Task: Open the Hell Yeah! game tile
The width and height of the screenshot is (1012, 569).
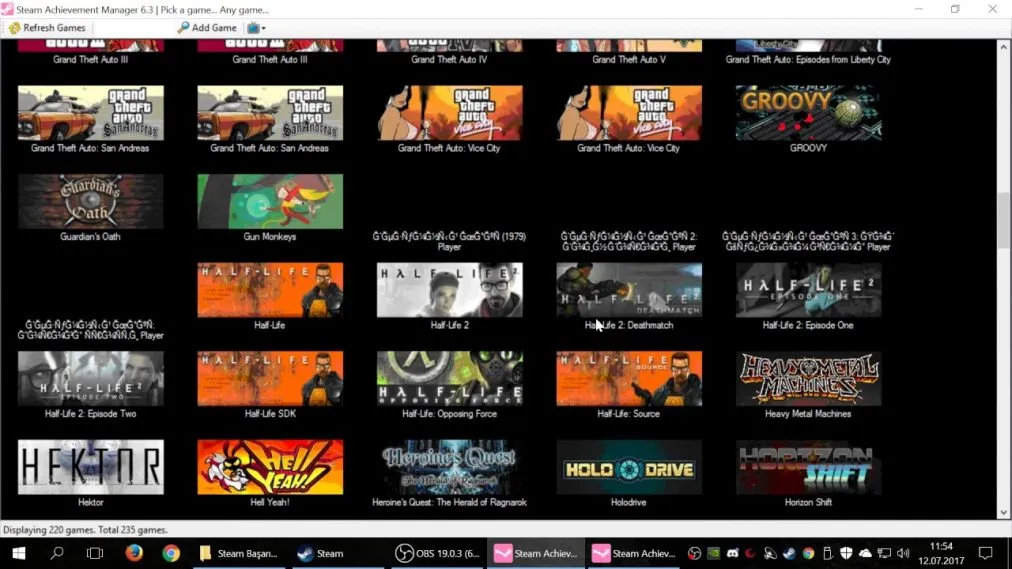Action: [270, 467]
